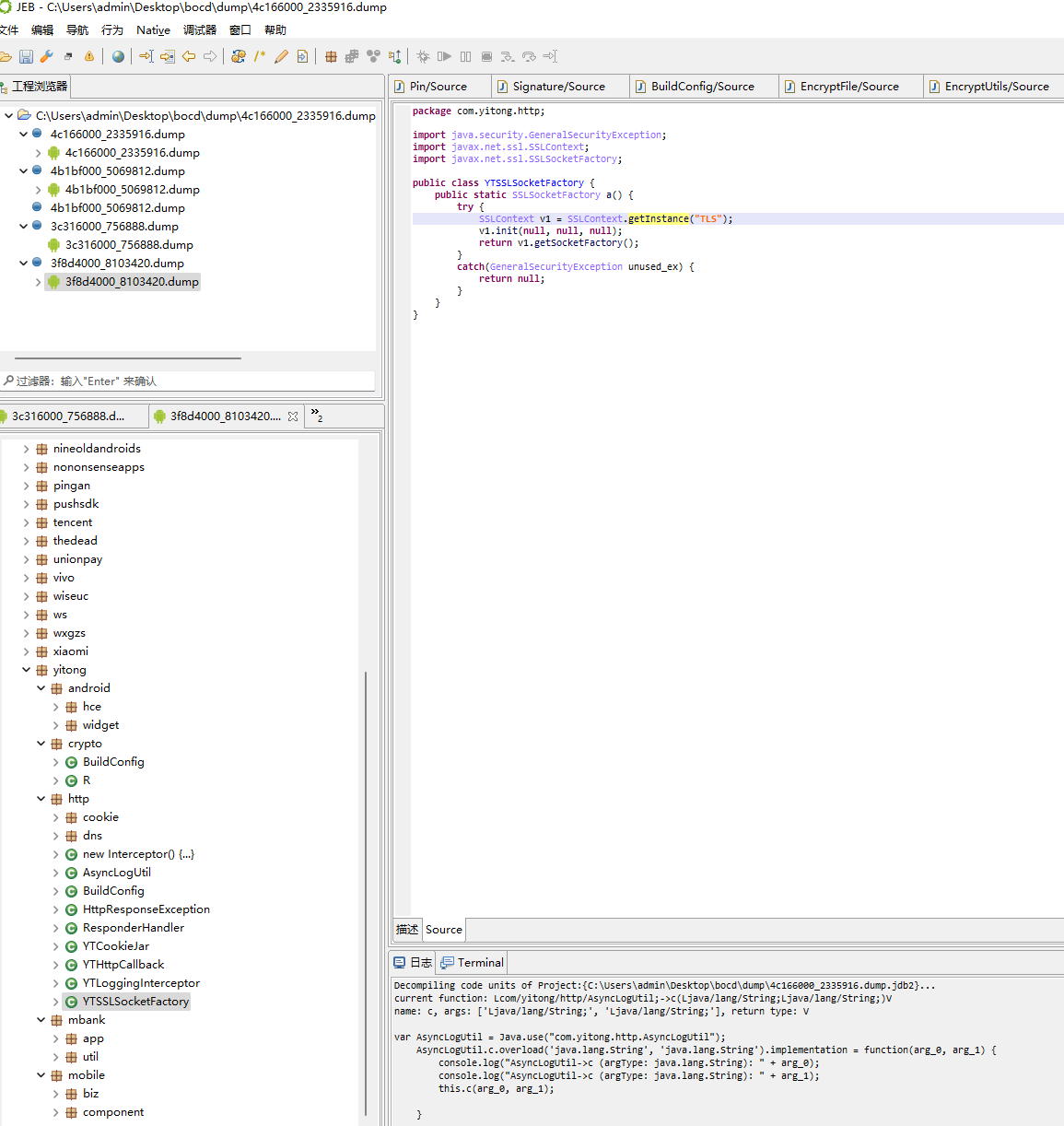
Task: Switch to the 日志 log tab
Action: click(x=413, y=963)
